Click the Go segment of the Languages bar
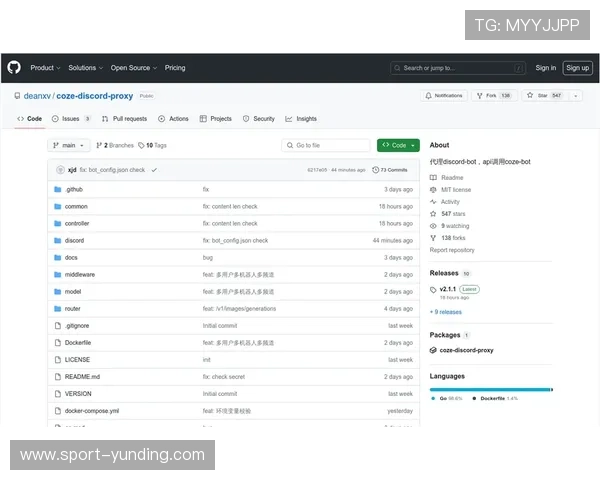600x480 pixels. pos(488,389)
